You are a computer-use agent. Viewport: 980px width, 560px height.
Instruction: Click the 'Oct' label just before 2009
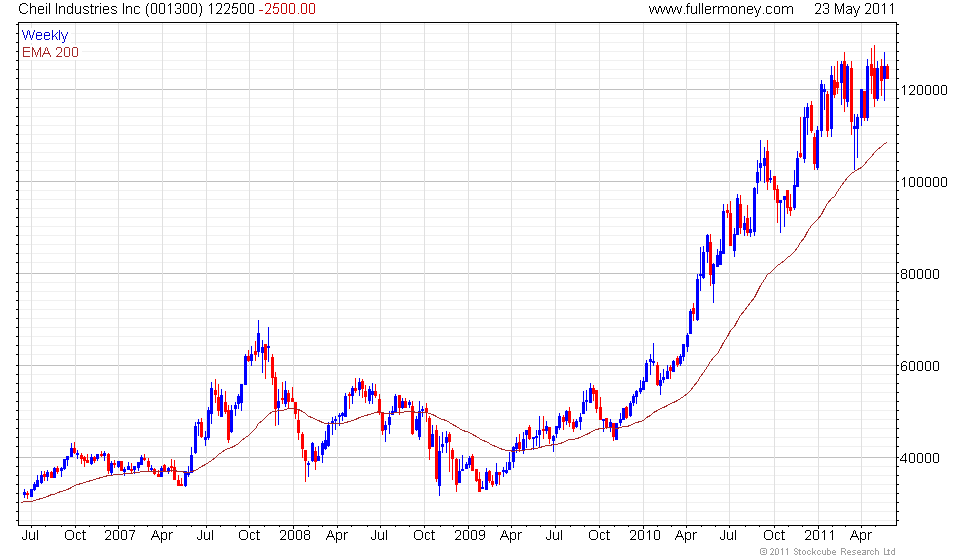pos(424,536)
